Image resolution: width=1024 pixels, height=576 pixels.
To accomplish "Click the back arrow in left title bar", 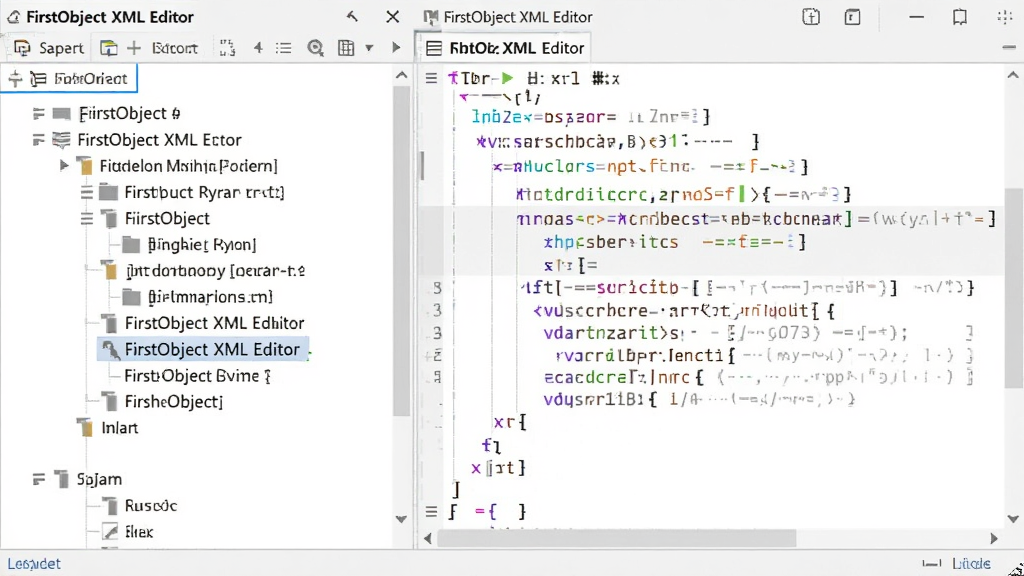I will click(x=352, y=16).
